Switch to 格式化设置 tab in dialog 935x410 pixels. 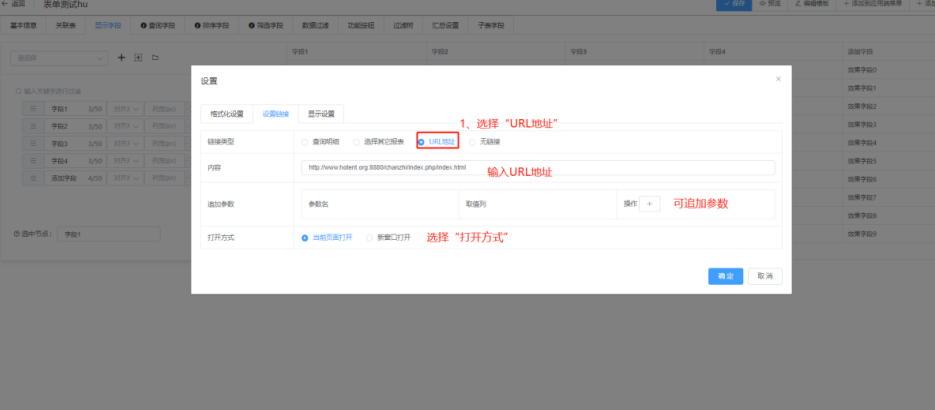pos(227,114)
